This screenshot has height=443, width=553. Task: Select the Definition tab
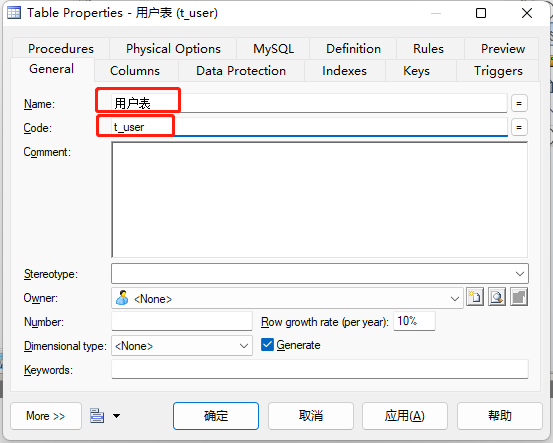(x=353, y=48)
